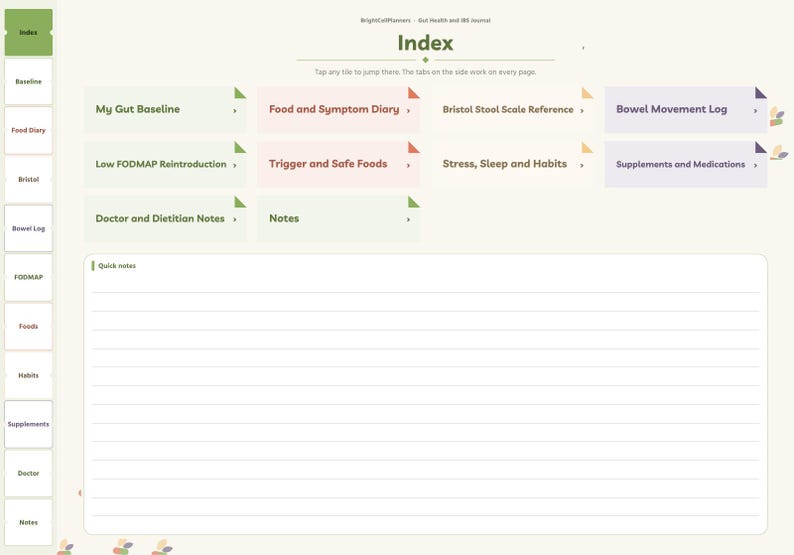Open the Doctor side tab

coord(28,473)
